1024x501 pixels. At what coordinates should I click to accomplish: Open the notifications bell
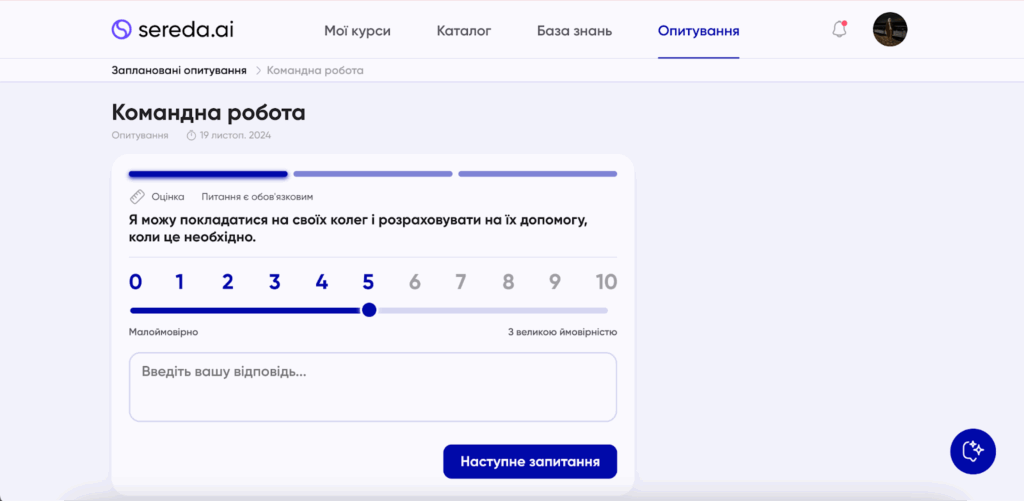pos(839,30)
